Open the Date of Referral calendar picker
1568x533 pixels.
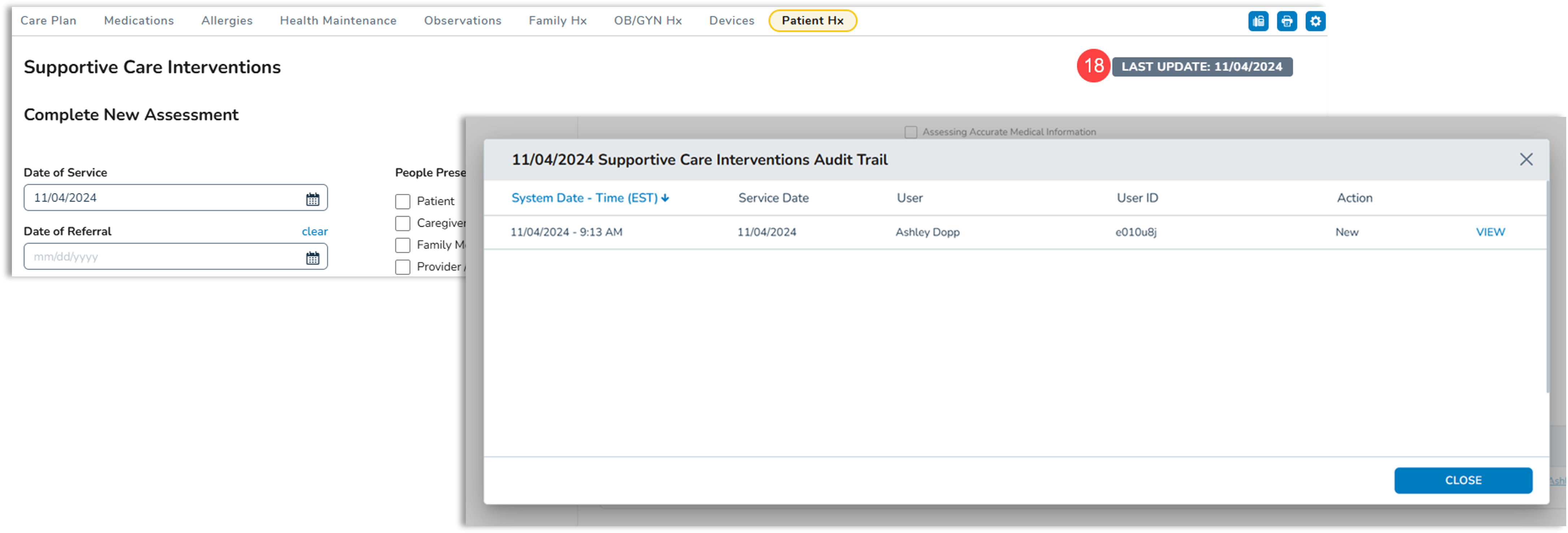[312, 258]
